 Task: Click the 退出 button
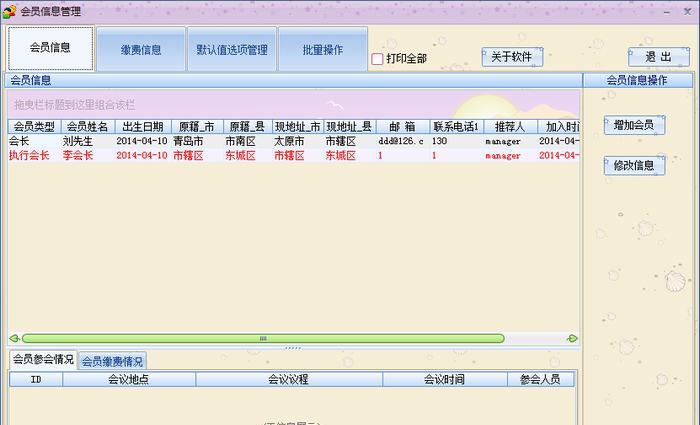658,57
